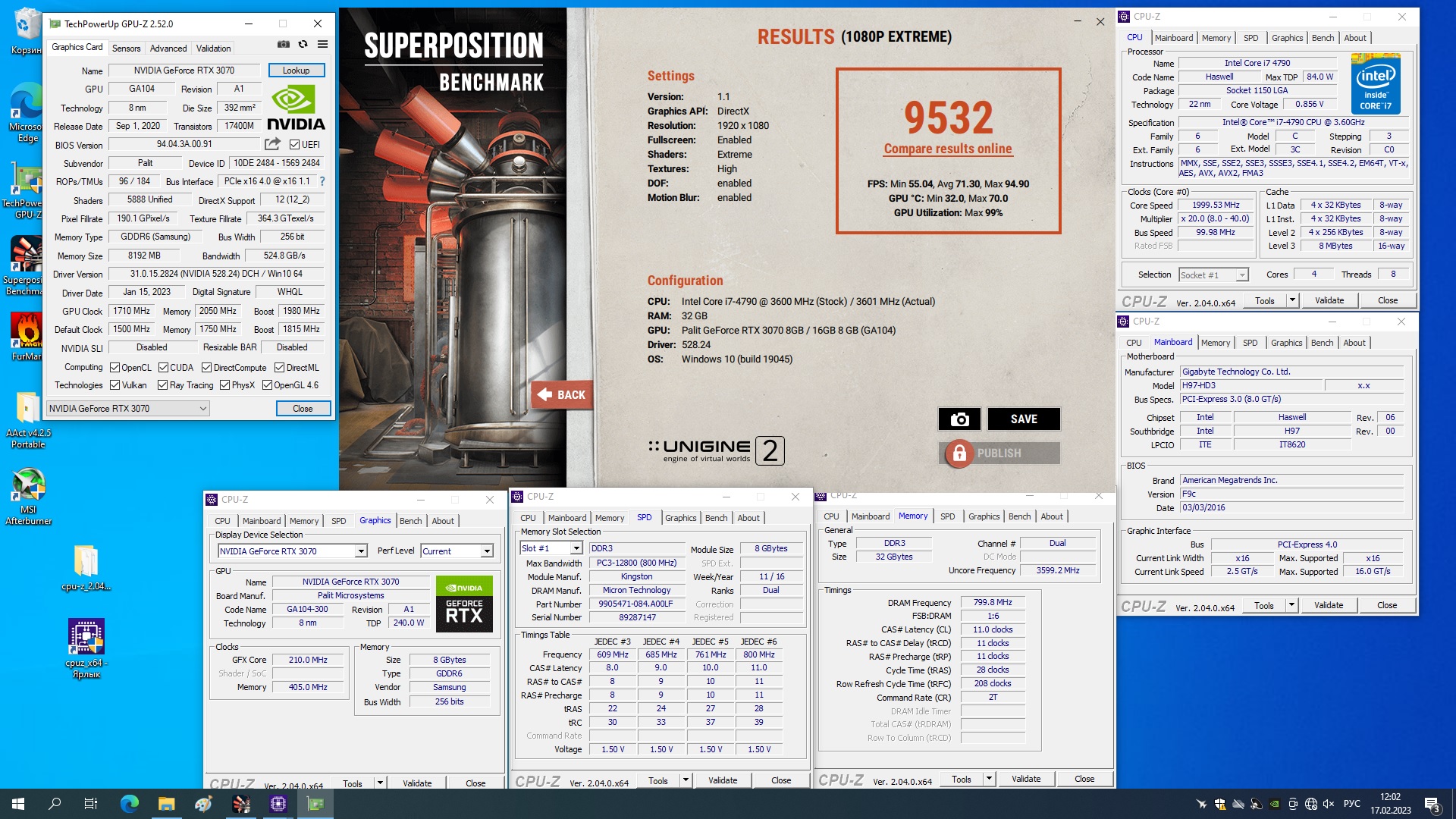Open Socket #1 selection dropdown
This screenshot has height=819, width=1456.
click(1213, 275)
